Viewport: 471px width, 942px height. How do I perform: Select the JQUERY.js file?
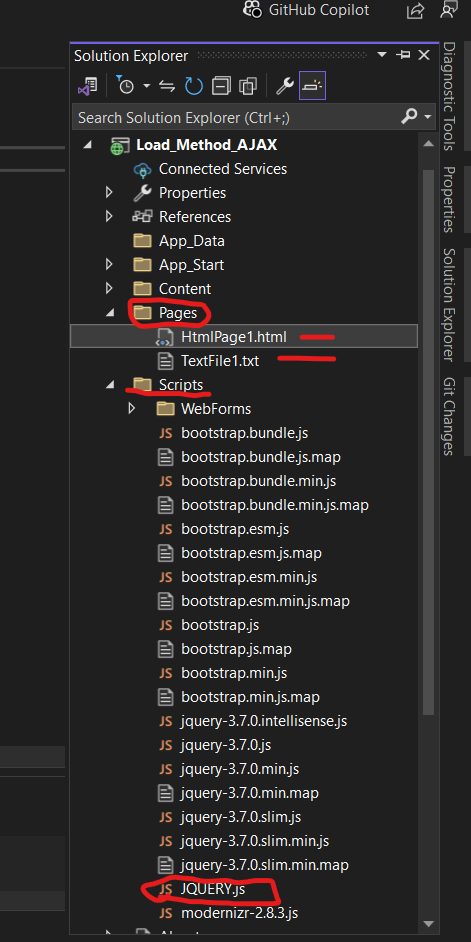213,890
